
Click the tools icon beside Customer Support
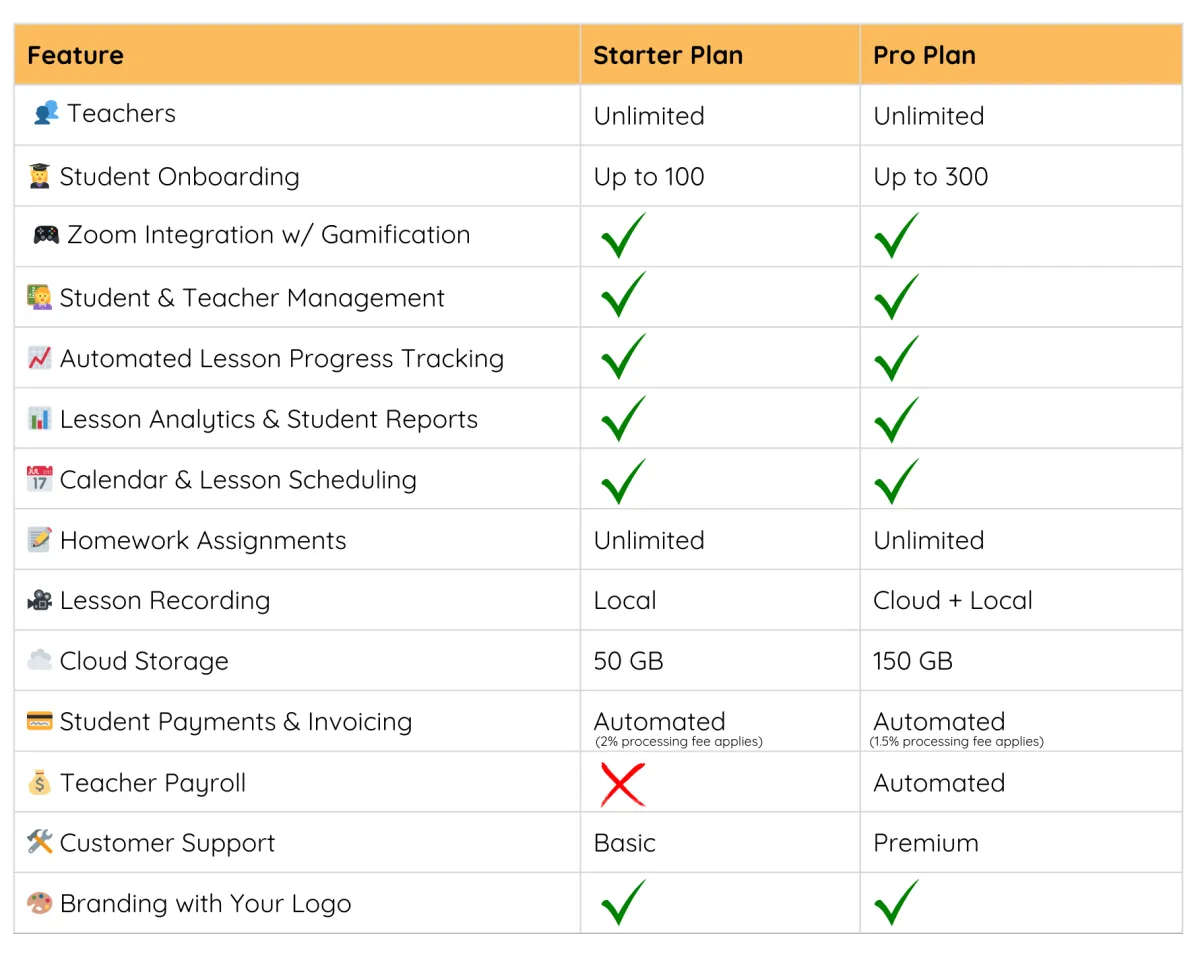pyautogui.click(x=39, y=842)
